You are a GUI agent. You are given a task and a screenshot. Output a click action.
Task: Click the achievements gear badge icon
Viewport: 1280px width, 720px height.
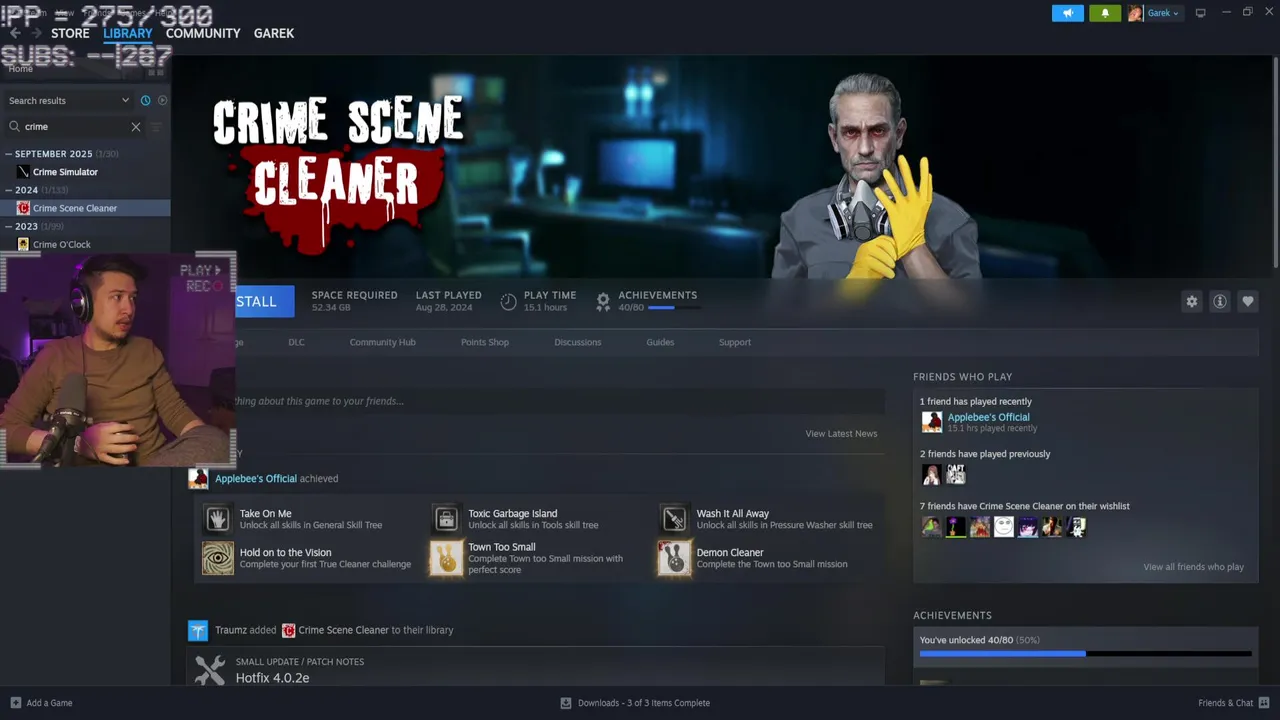click(603, 301)
